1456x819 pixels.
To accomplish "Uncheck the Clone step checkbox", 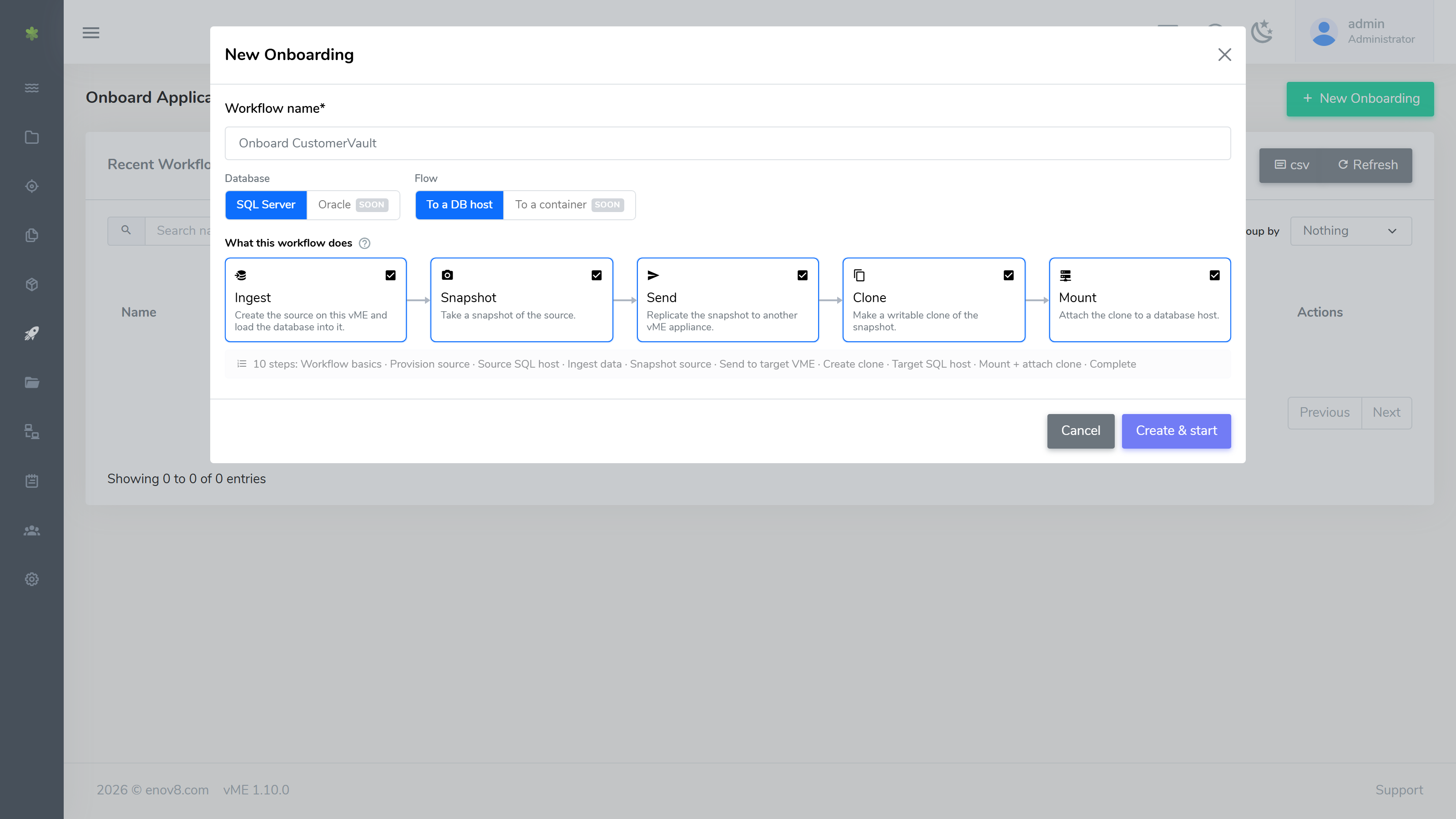I will [1008, 275].
